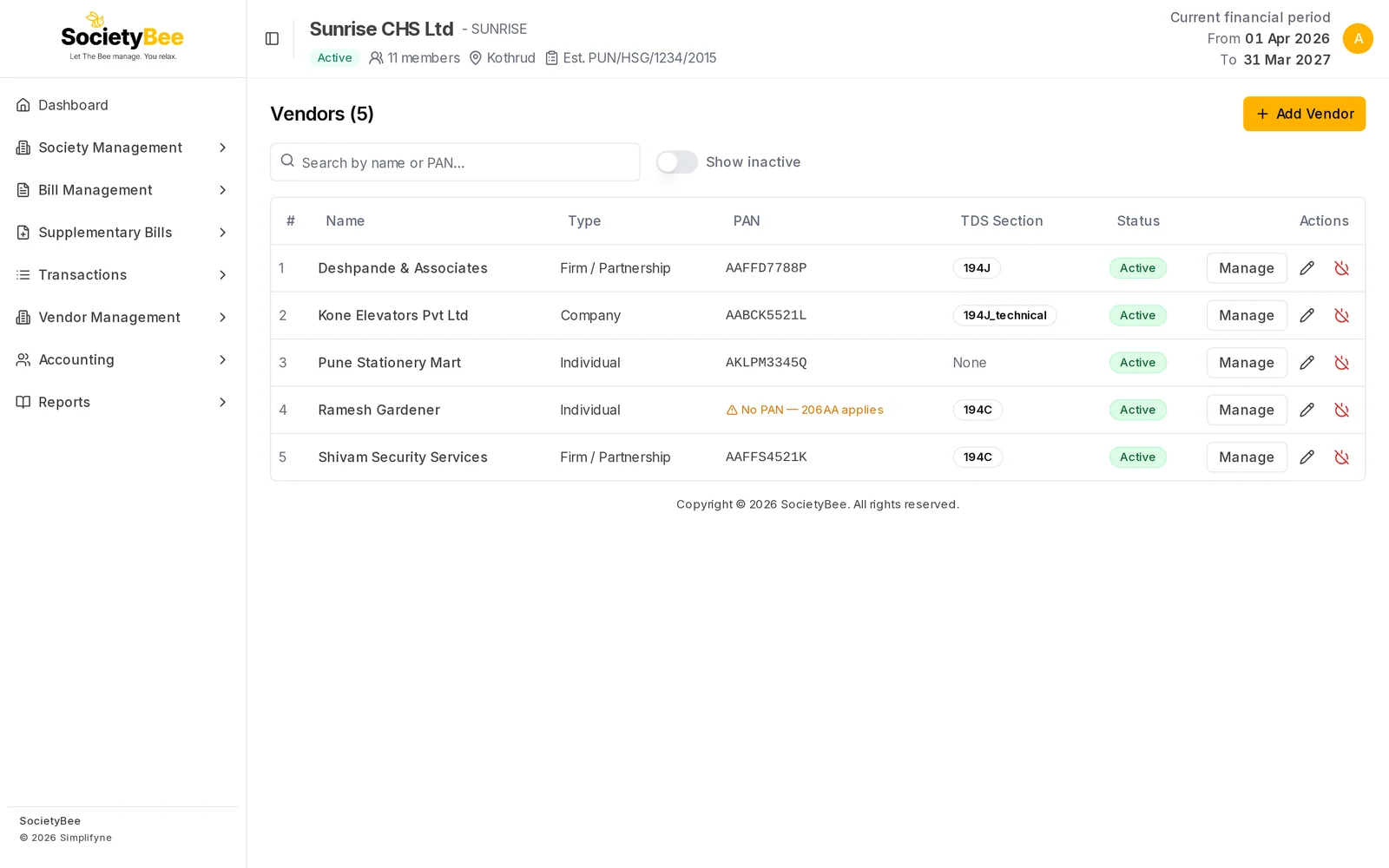Deactivate Deshpande & Associates vendor icon
This screenshot has width=1389, height=868.
[1341, 268]
